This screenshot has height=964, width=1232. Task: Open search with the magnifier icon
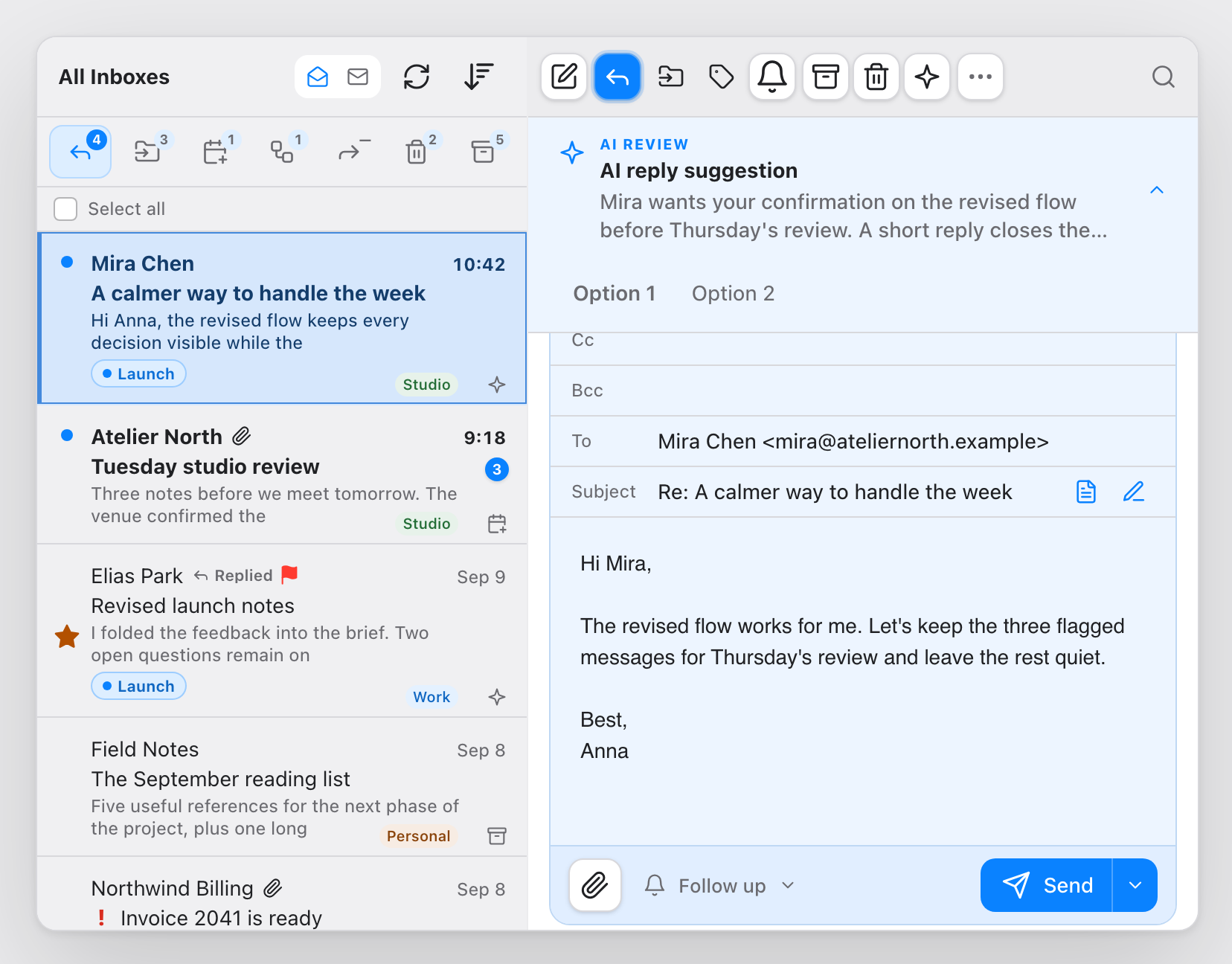click(1164, 77)
